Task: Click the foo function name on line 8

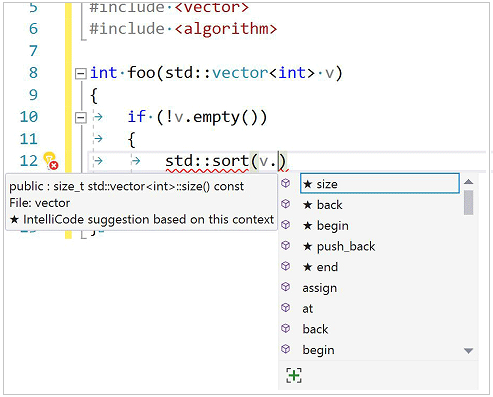Action: 142,73
